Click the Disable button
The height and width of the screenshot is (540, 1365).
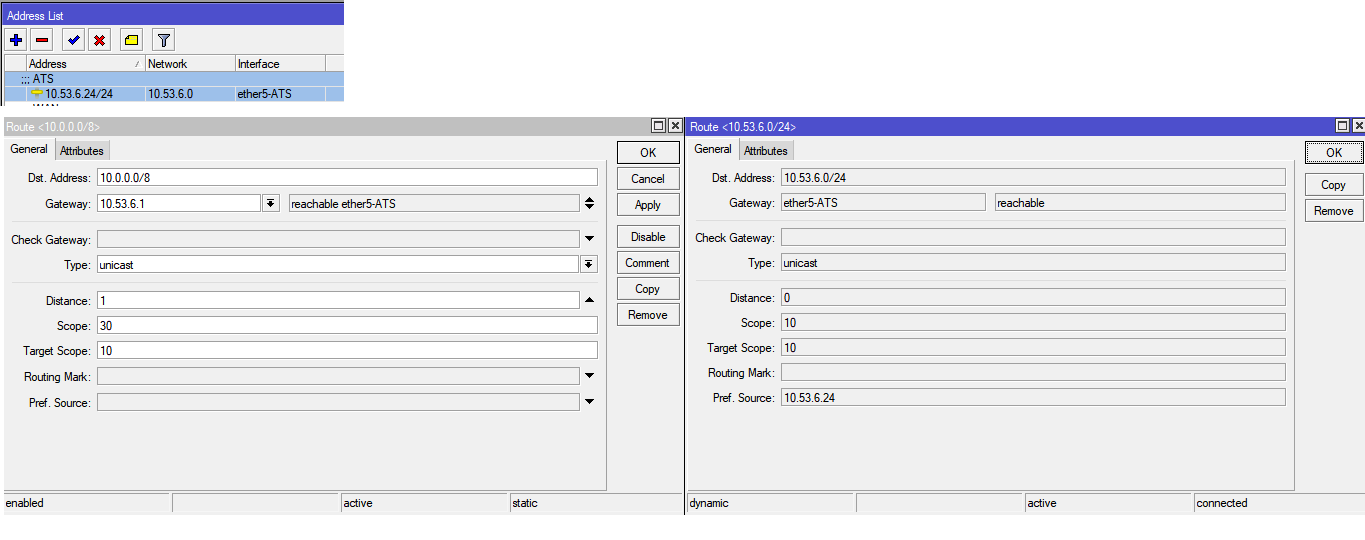[648, 237]
